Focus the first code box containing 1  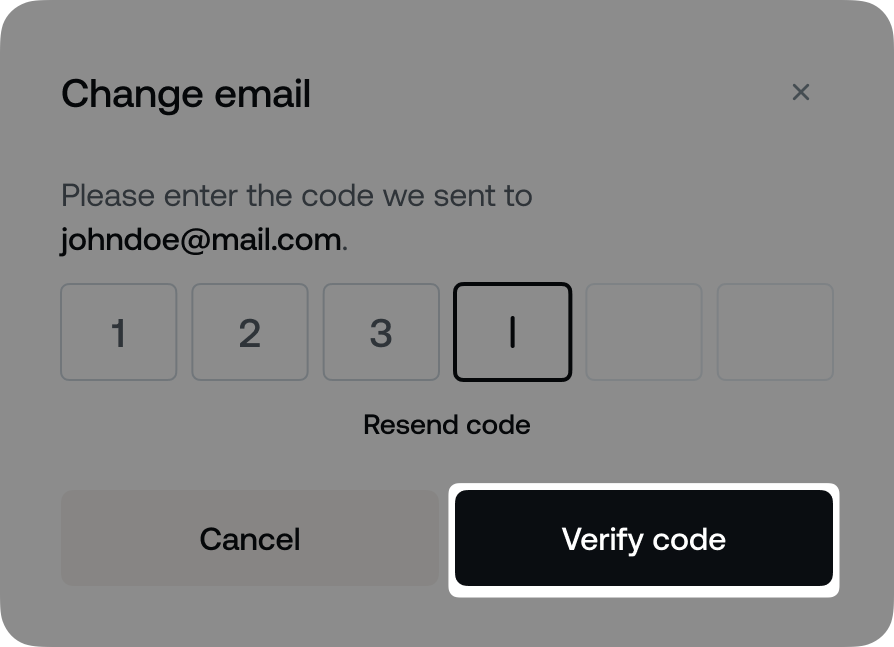tap(119, 332)
